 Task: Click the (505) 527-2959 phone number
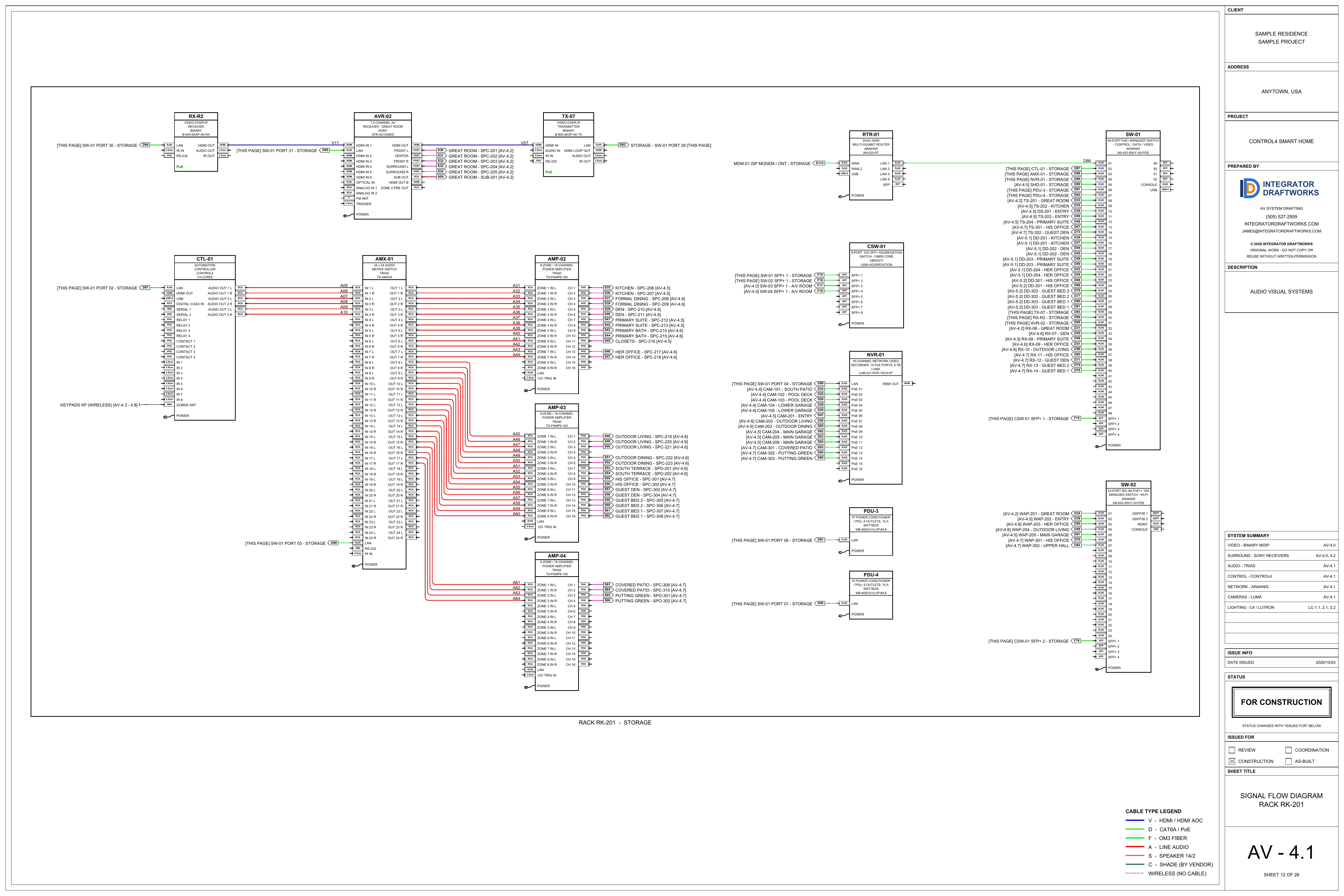coord(1281,217)
